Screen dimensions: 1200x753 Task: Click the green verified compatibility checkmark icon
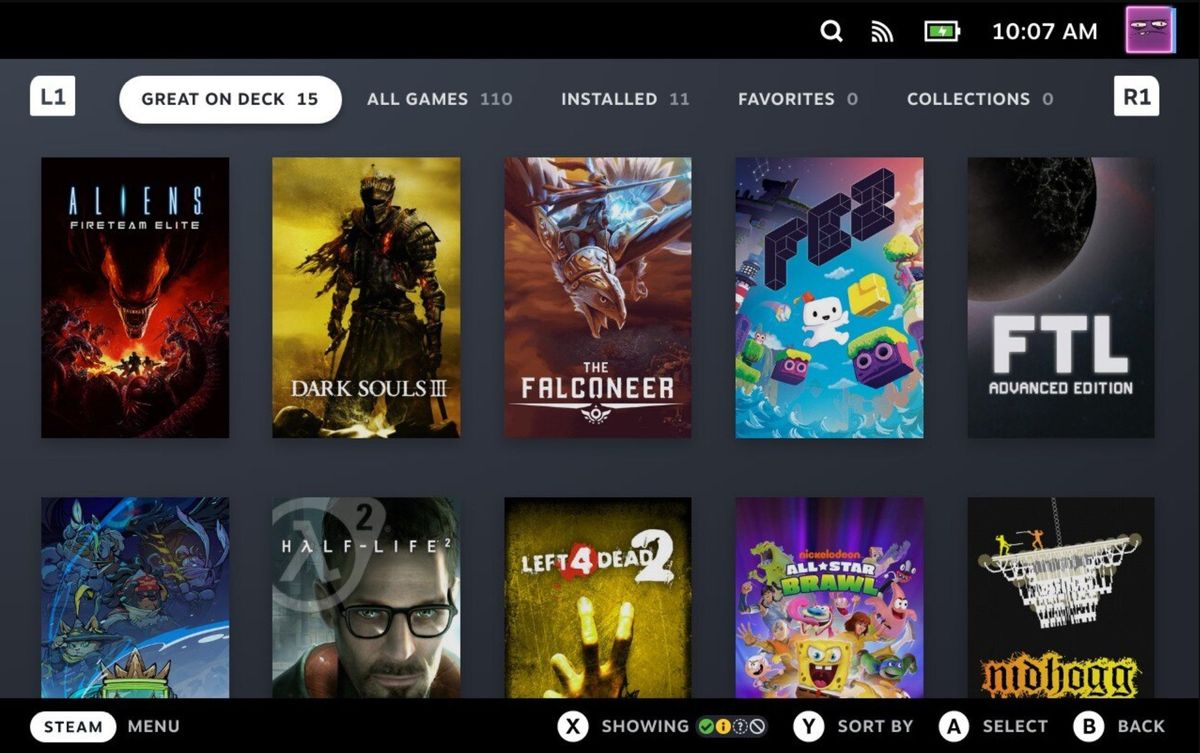pyautogui.click(x=706, y=727)
